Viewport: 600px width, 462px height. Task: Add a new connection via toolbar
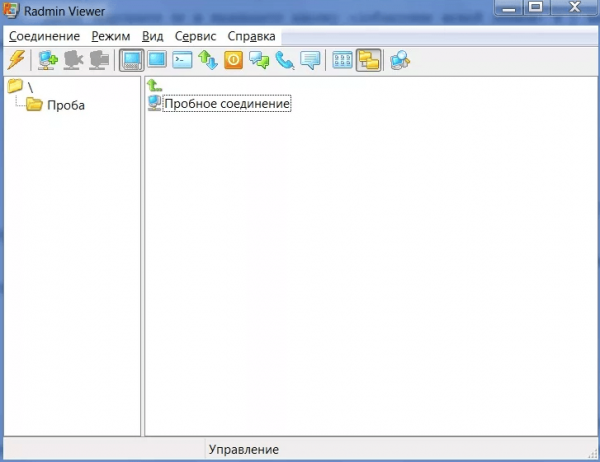click(x=48, y=60)
